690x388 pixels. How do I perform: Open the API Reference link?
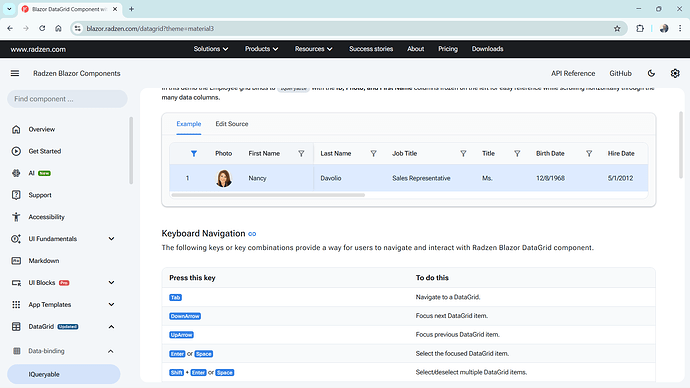[573, 73]
